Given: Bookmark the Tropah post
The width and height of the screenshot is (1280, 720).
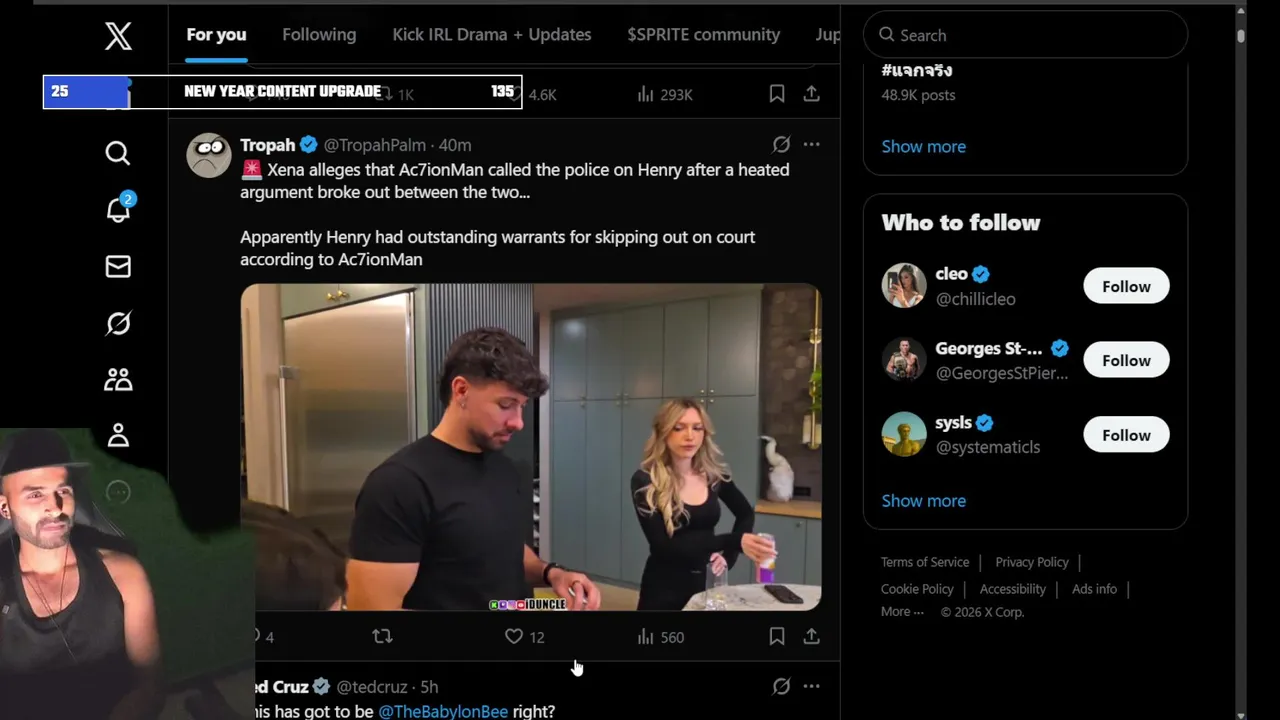Looking at the screenshot, I should tap(777, 636).
